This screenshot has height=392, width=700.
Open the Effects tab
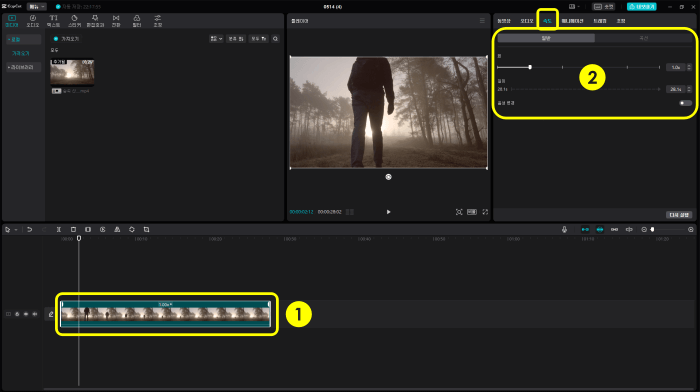coord(95,21)
